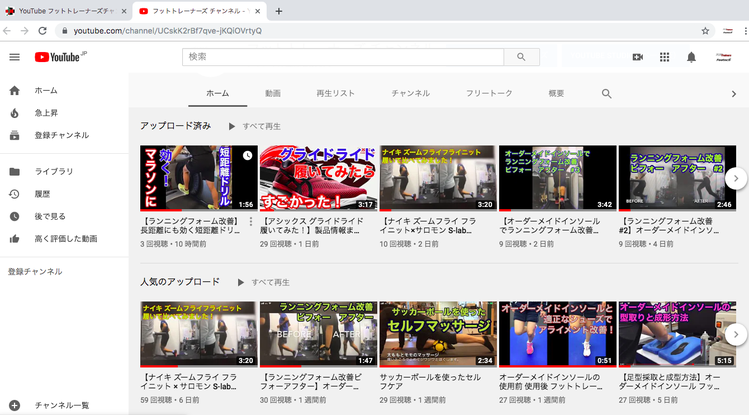Screen dimensions: 749x415
Task: Open title 【ランニングフォーム改善ビフォーアフター】
Action: pos(310,382)
